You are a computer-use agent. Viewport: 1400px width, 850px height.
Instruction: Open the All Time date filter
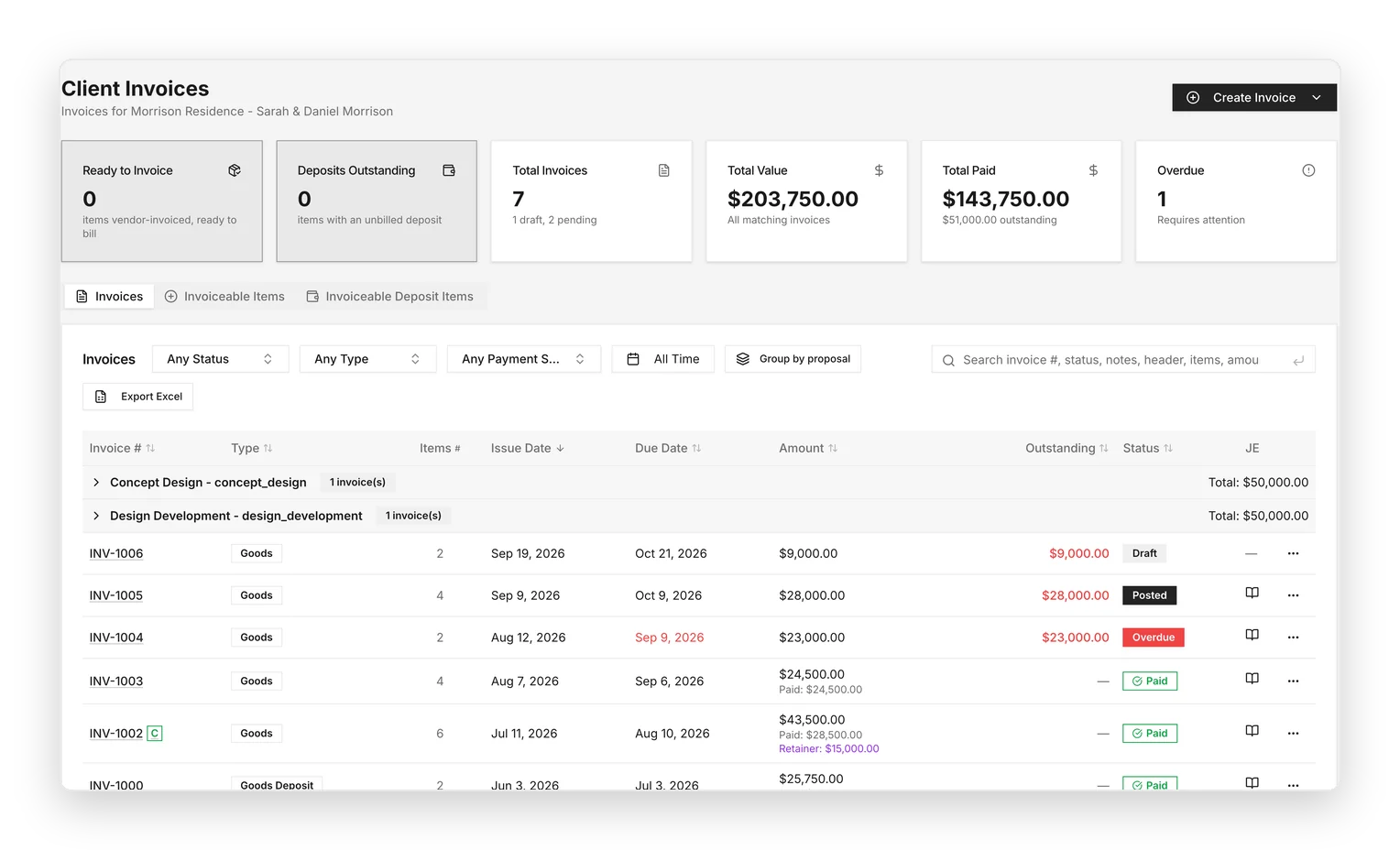[x=662, y=359]
